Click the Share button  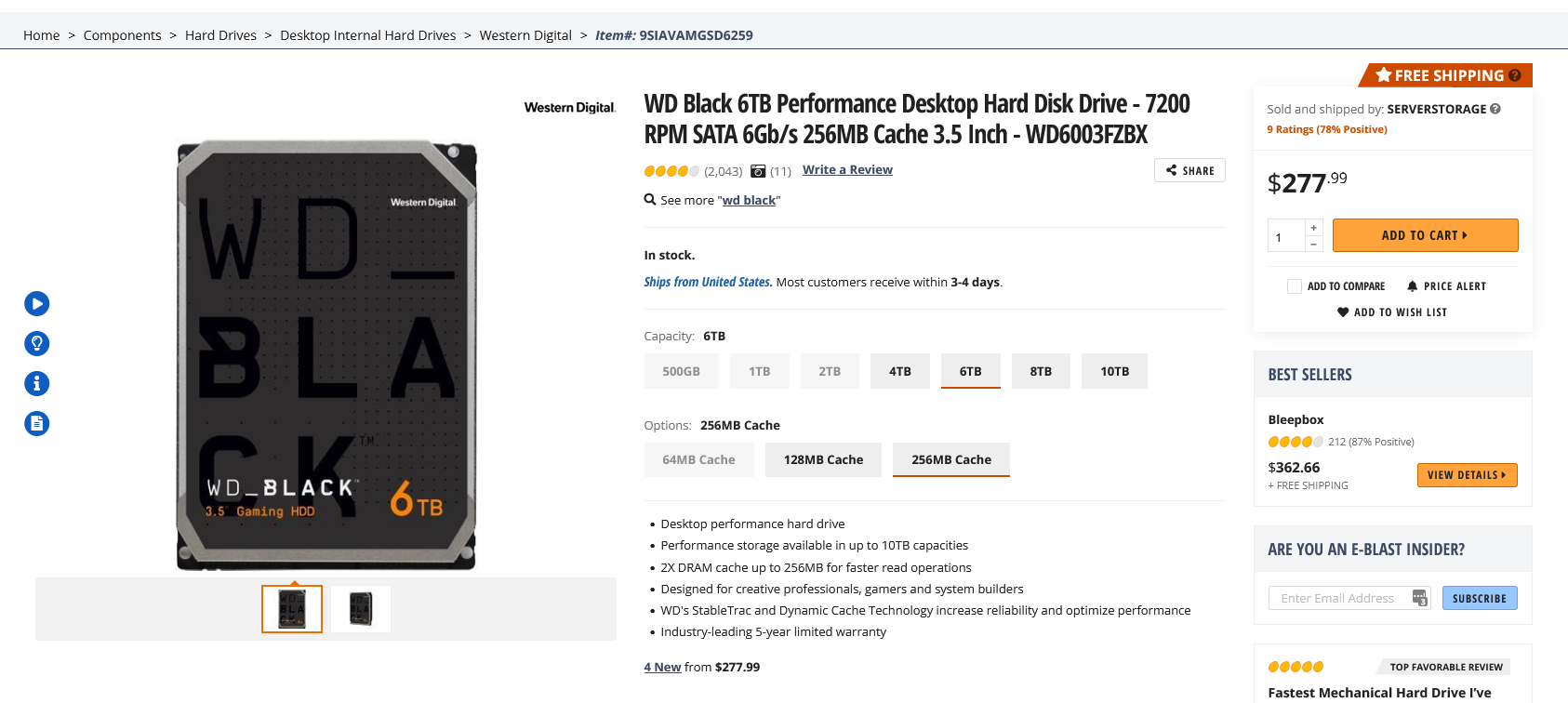[1189, 171]
